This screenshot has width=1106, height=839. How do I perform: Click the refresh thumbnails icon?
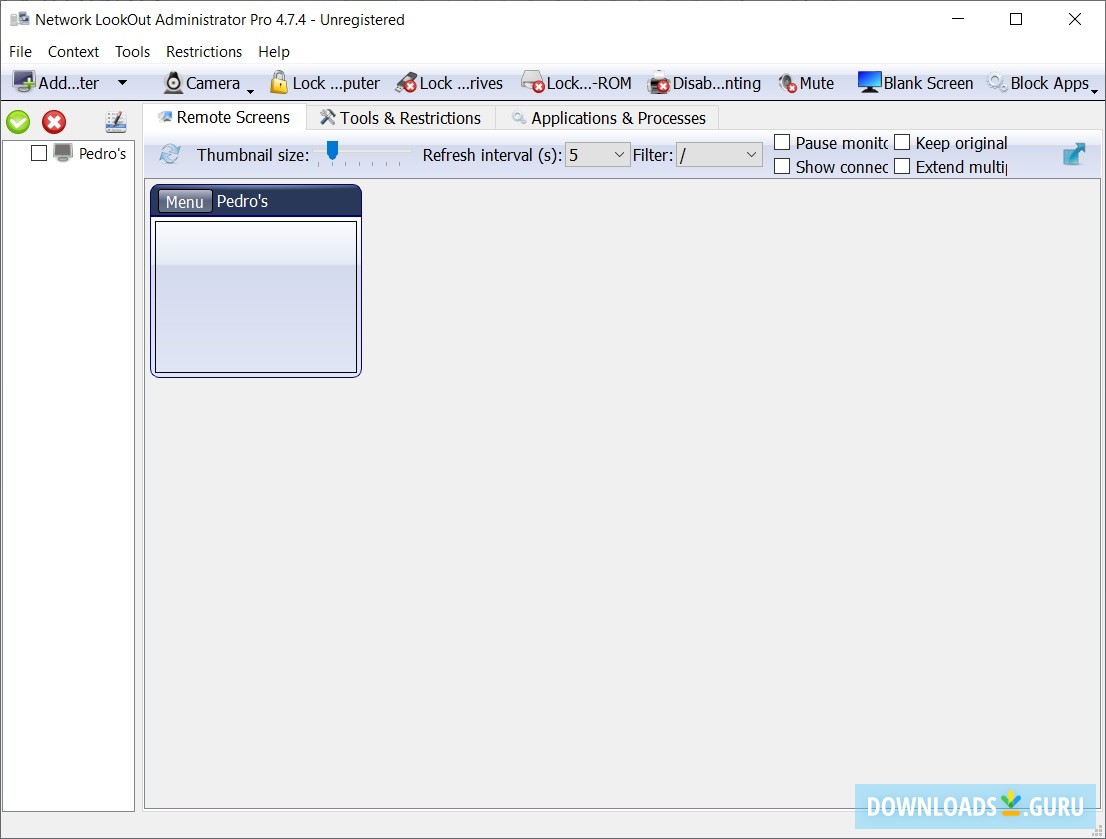[168, 155]
